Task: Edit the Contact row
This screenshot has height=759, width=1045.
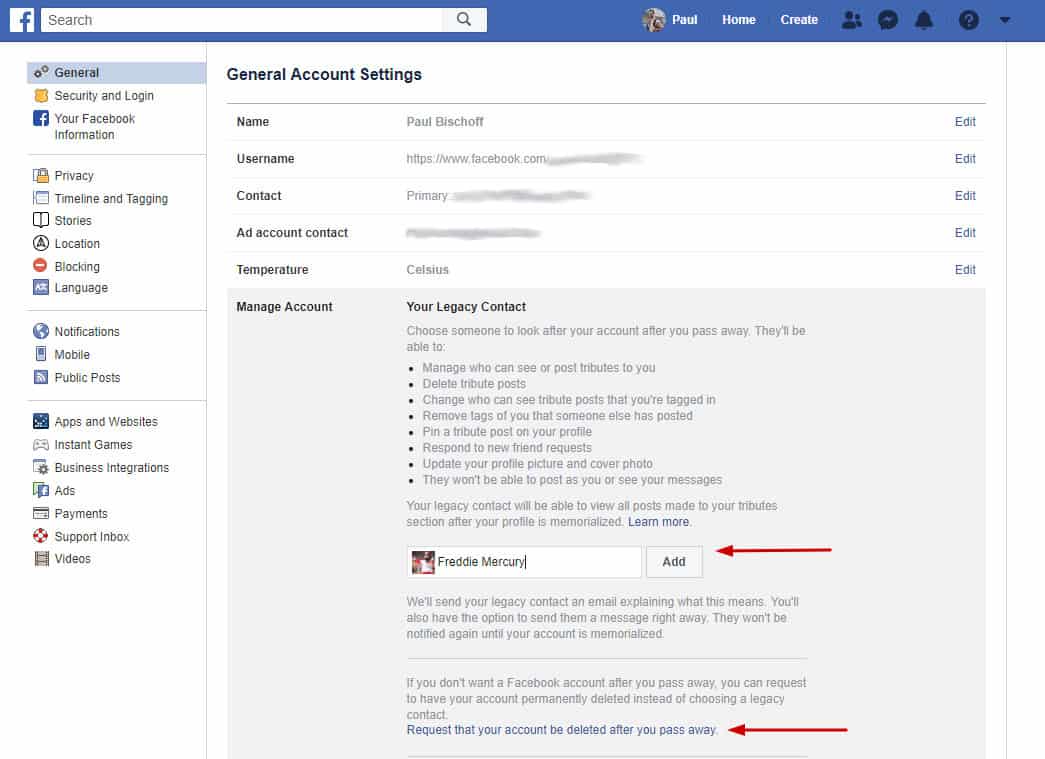Action: (x=964, y=195)
